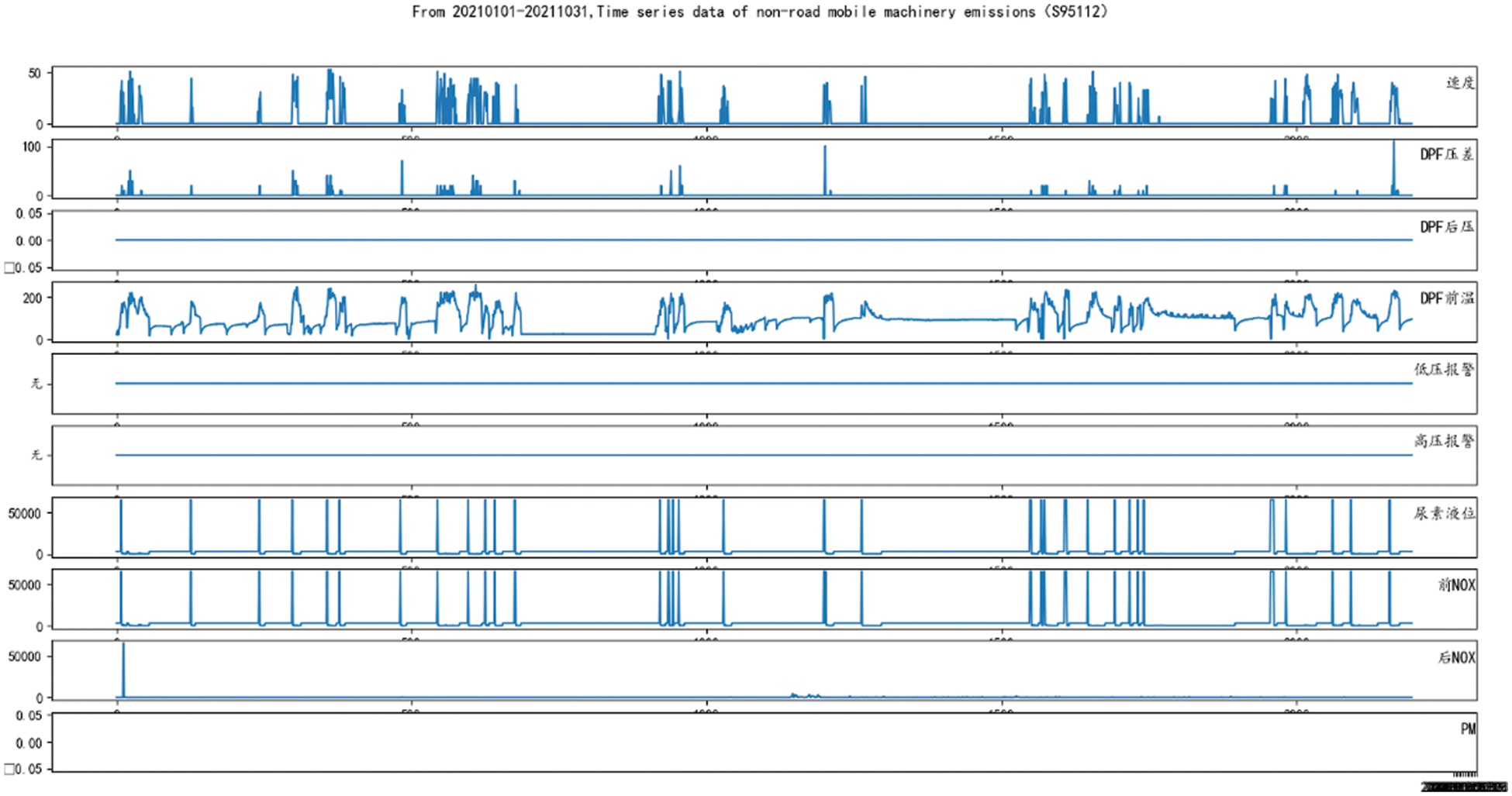This screenshot has height=796, width=1512.
Task: Select the DPF前温 subplot label
Action: [1446, 298]
